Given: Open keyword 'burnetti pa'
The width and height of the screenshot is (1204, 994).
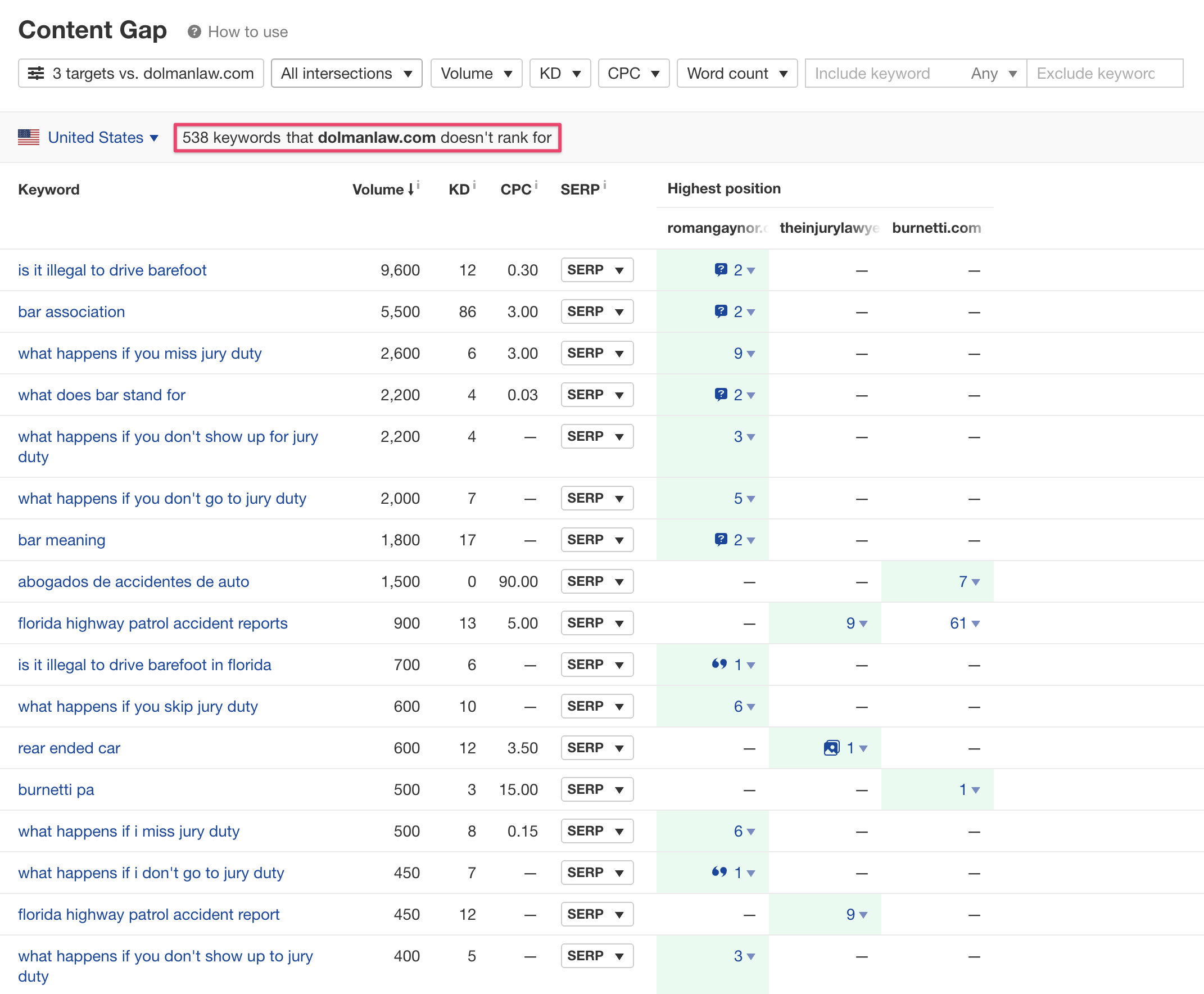Looking at the screenshot, I should click(x=56, y=790).
